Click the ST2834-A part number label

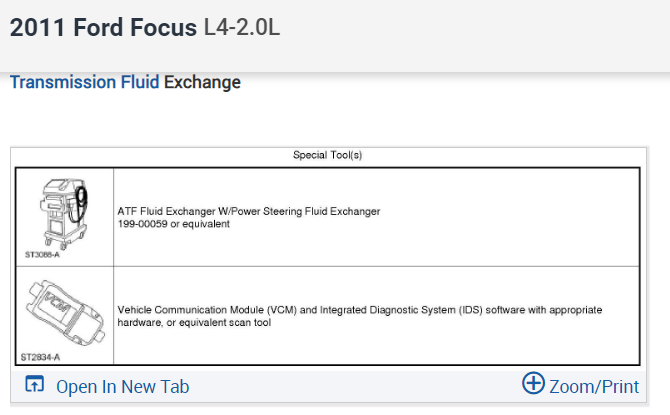[41, 356]
